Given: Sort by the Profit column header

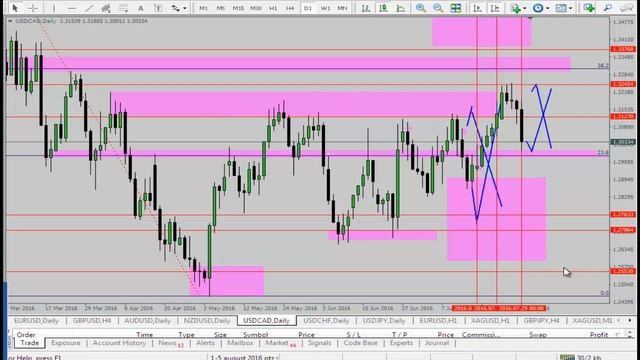Looking at the screenshot, I should (599, 335).
